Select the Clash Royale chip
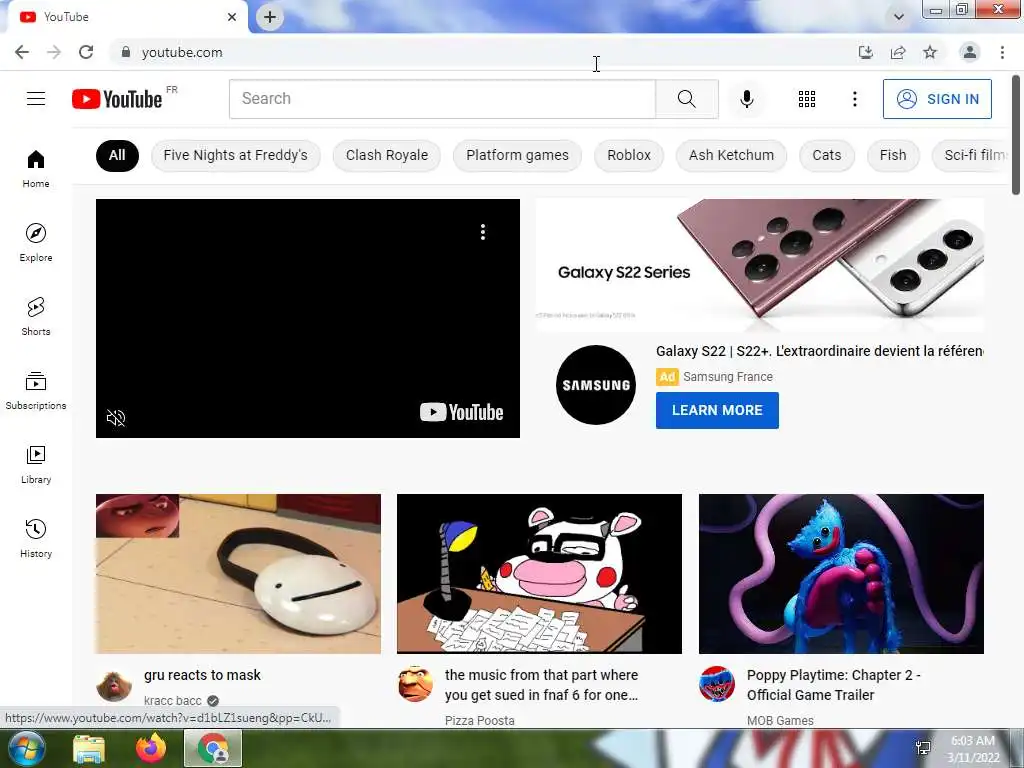This screenshot has height=768, width=1024. click(387, 155)
